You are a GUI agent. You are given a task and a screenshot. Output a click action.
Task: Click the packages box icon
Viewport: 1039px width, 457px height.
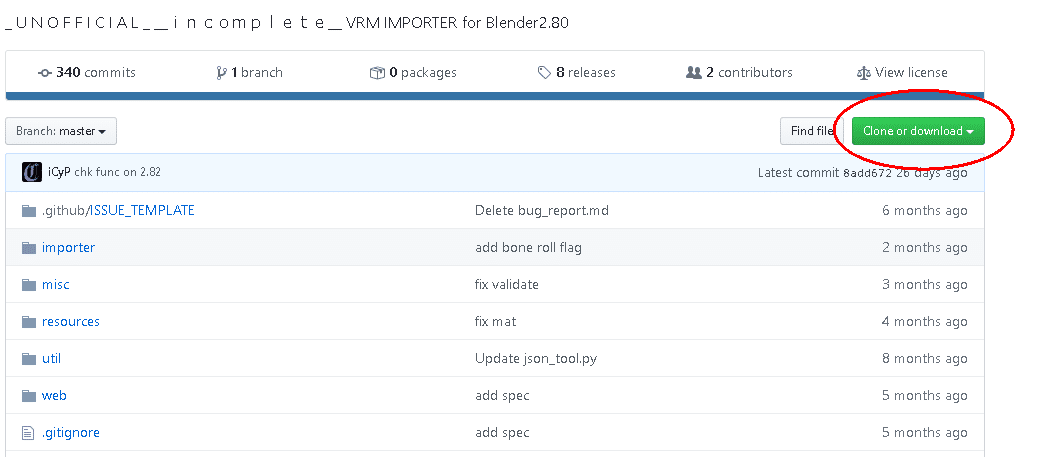click(377, 73)
